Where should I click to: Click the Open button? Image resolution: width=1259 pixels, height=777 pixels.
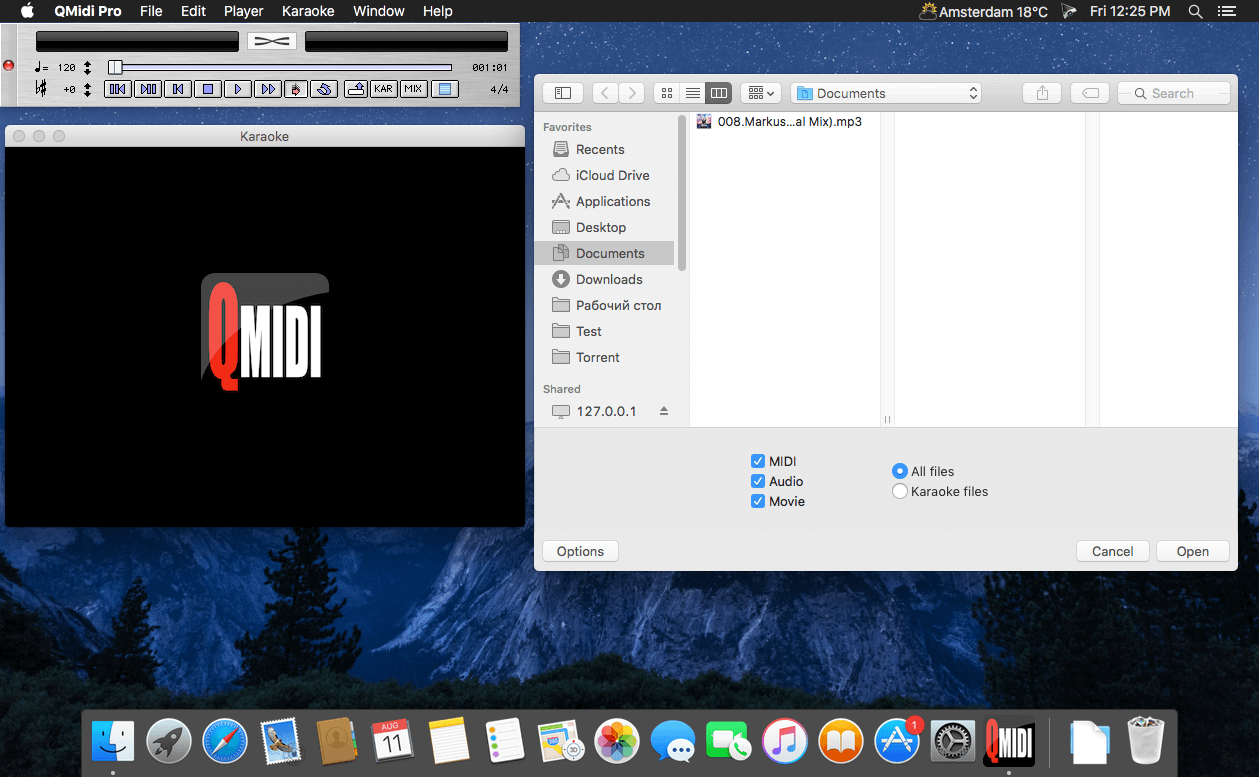tap(1193, 551)
